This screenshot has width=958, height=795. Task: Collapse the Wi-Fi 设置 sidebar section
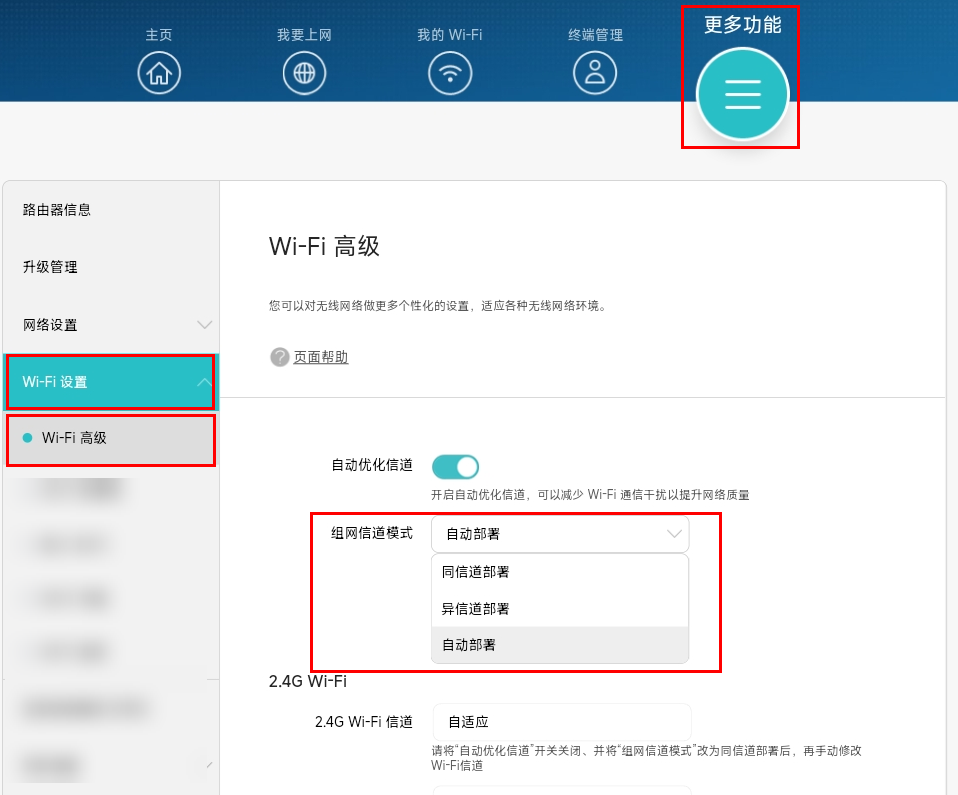click(x=204, y=382)
